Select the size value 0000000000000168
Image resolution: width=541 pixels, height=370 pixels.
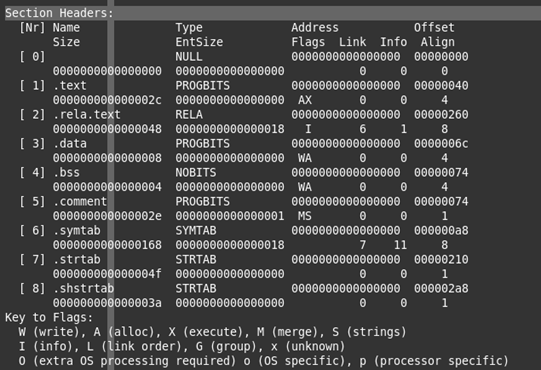pyautogui.click(x=107, y=245)
